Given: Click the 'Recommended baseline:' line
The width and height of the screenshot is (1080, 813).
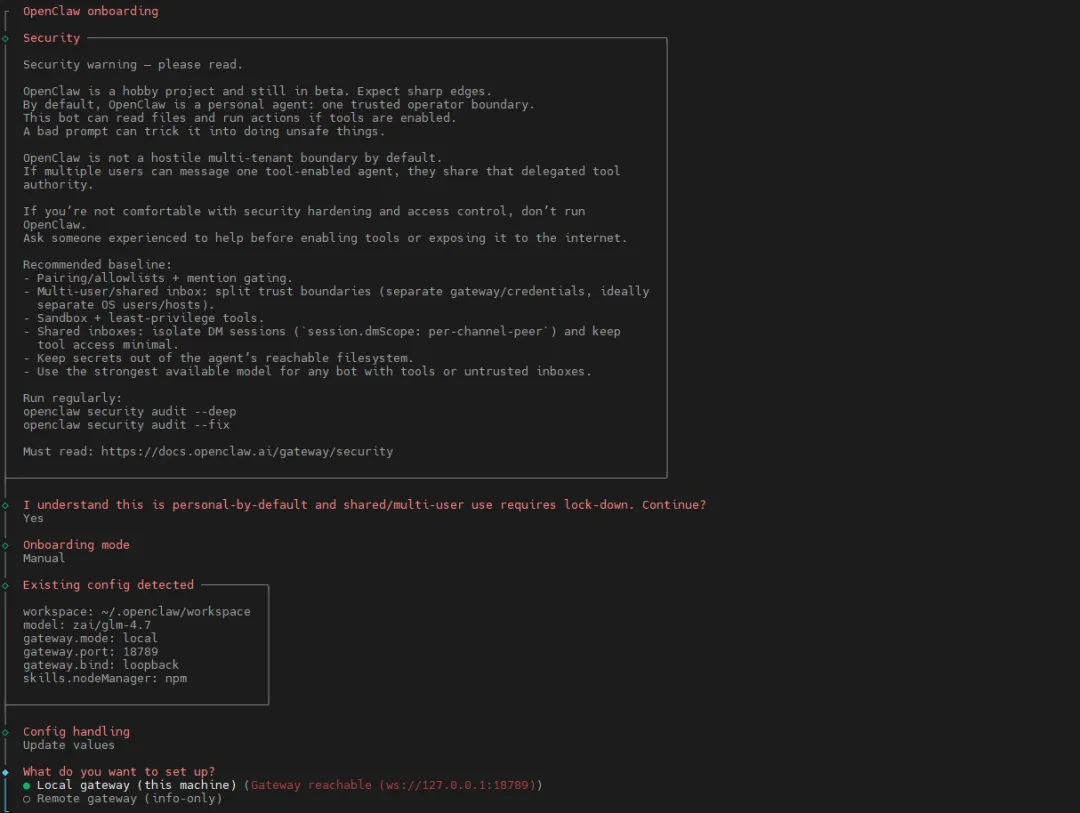Looking at the screenshot, I should [97, 265].
